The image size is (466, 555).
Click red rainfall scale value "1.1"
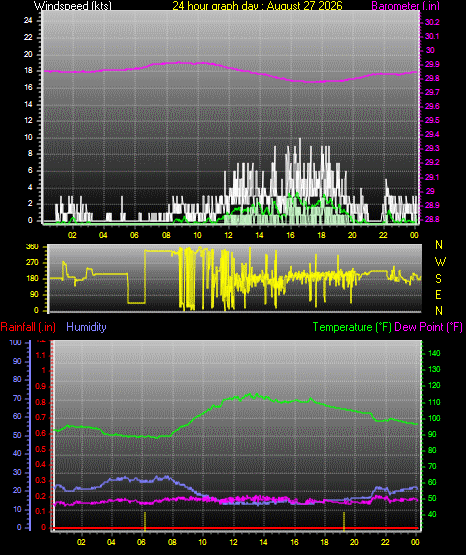[41, 355]
